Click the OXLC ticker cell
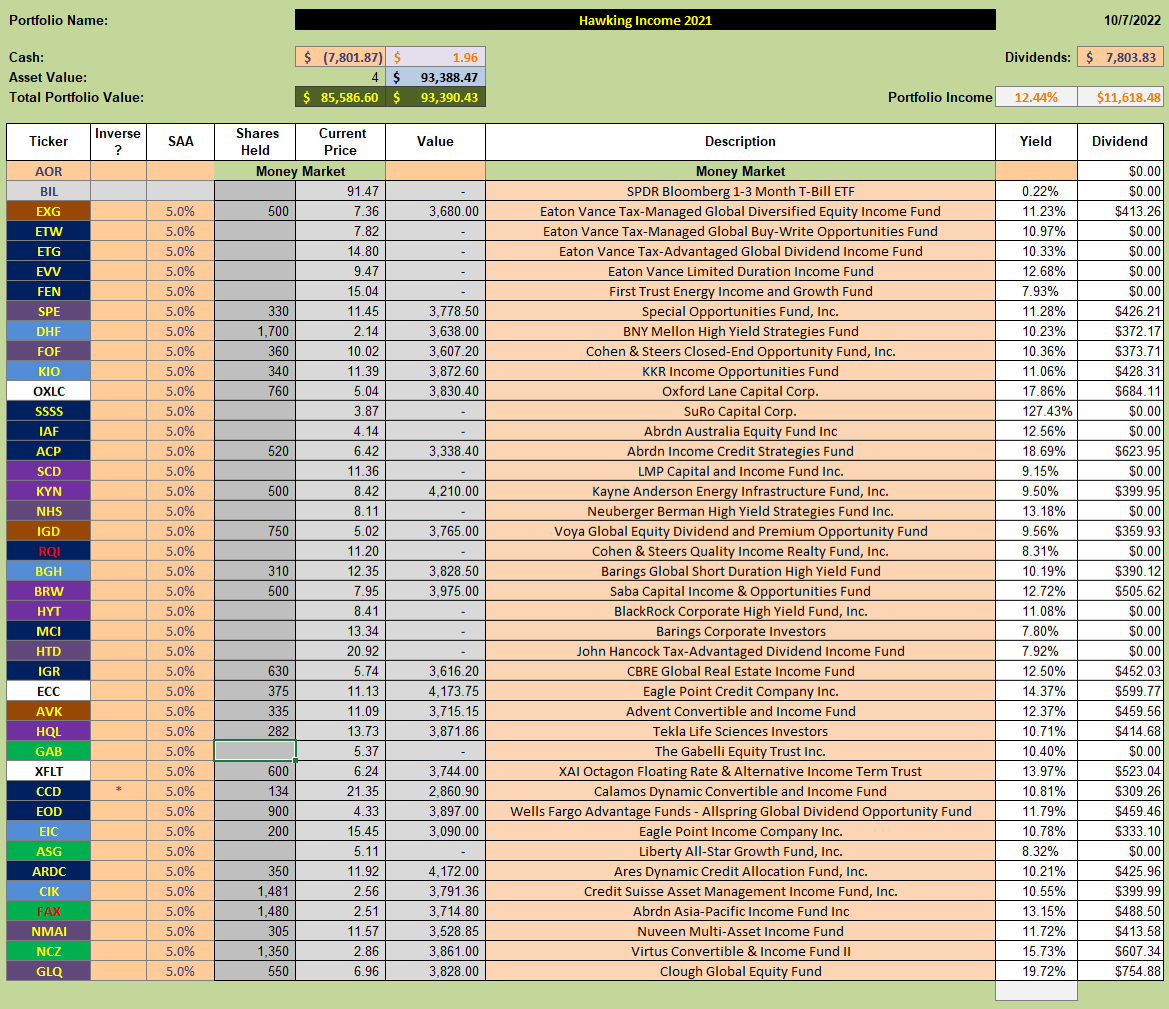 48,392
